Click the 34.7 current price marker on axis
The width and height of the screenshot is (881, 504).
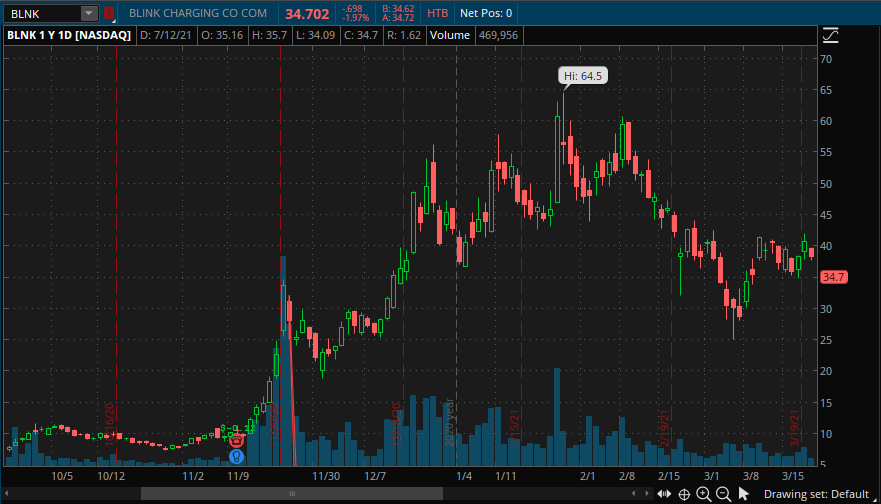[833, 277]
